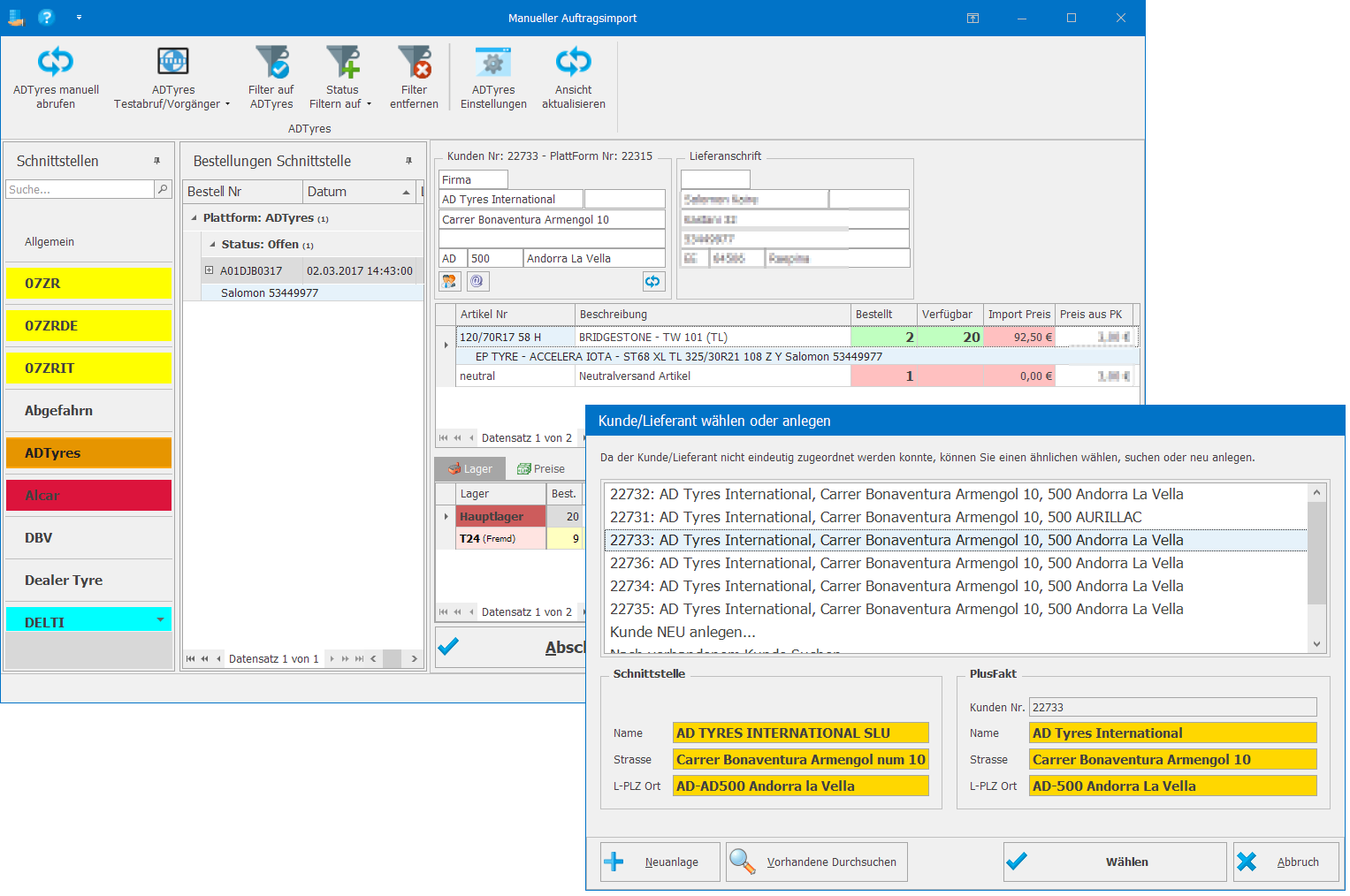Click the application icon in title bar

click(16, 17)
